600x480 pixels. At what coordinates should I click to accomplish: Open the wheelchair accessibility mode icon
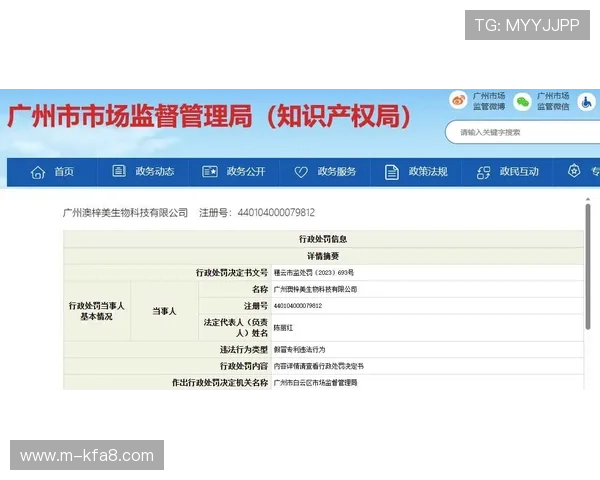[586, 102]
